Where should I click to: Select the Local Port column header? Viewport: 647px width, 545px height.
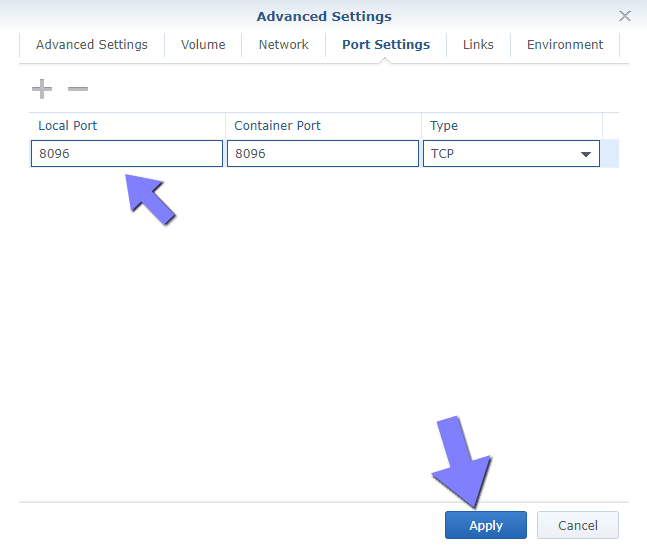pyautogui.click(x=127, y=125)
